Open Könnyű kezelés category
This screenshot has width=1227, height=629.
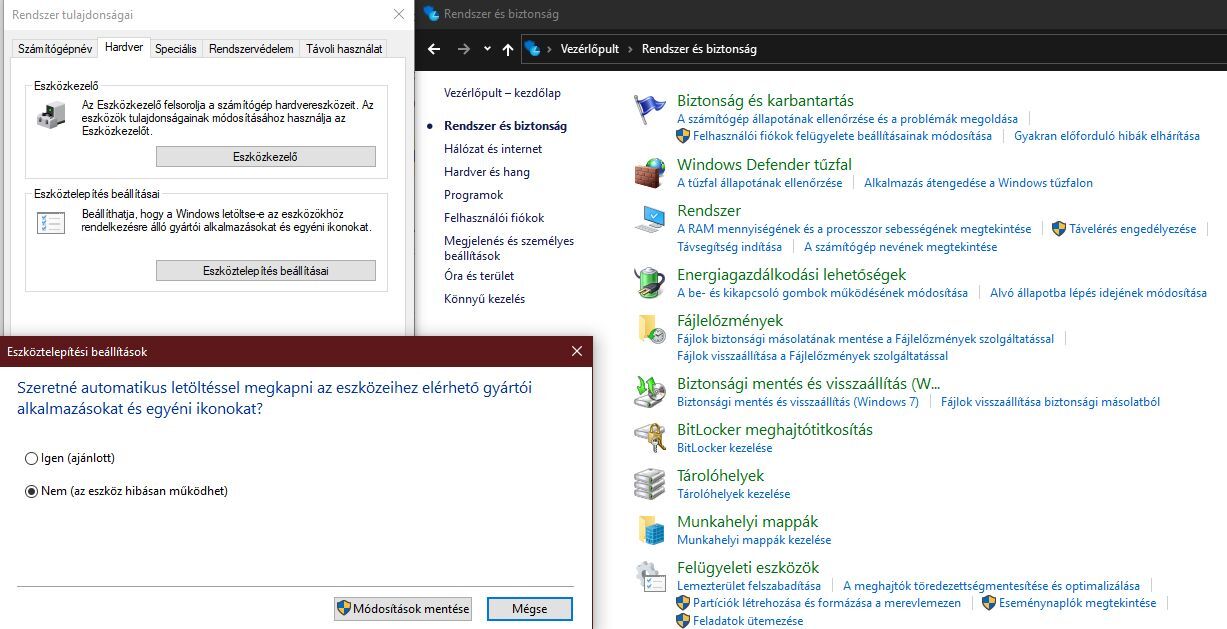(484, 299)
